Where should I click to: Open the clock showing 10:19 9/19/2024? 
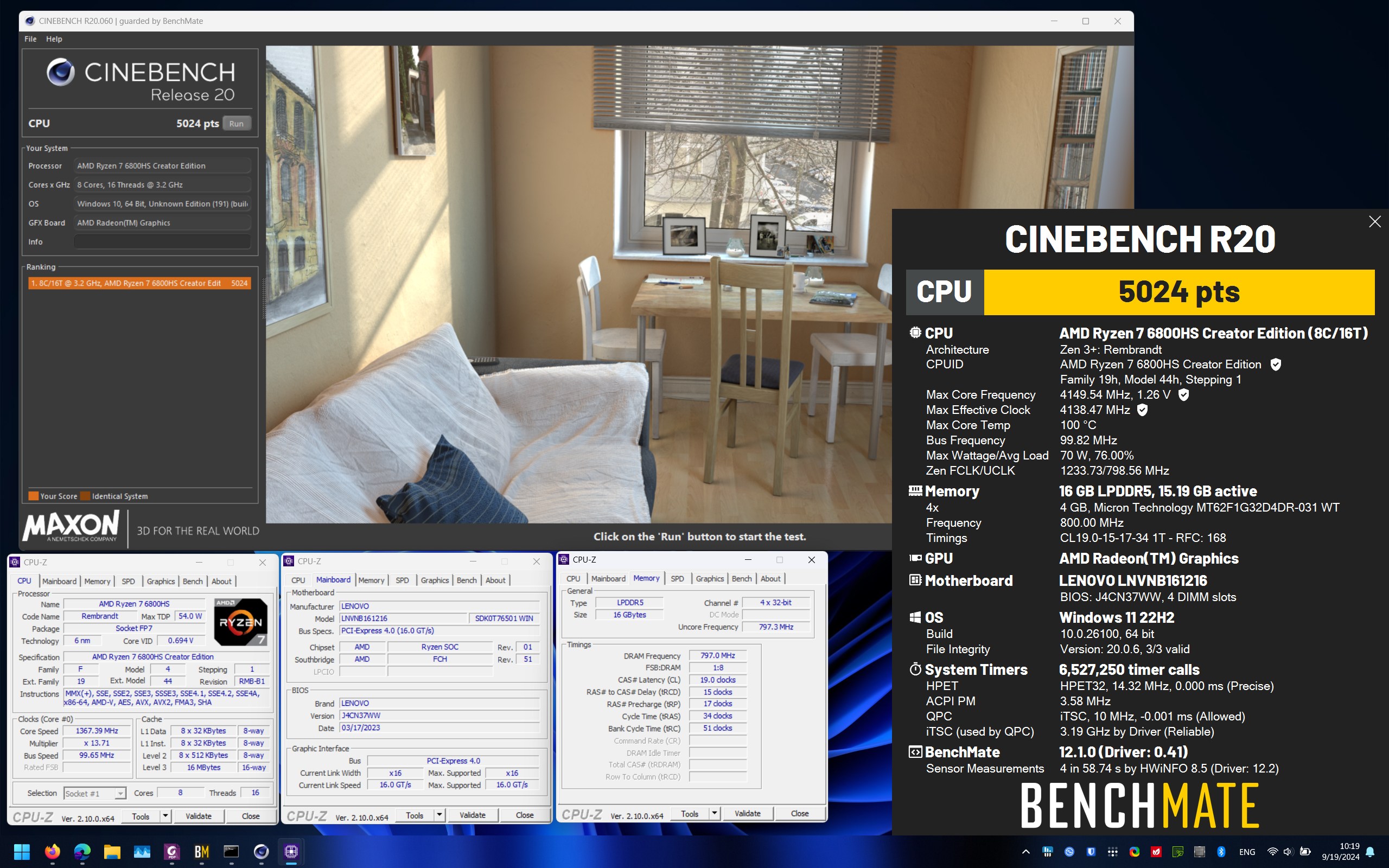[x=1340, y=851]
